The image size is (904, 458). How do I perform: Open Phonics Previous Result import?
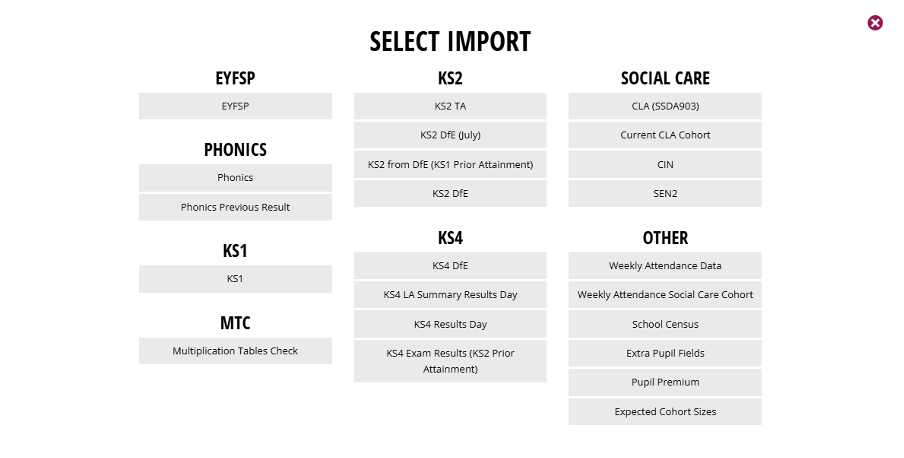235,207
